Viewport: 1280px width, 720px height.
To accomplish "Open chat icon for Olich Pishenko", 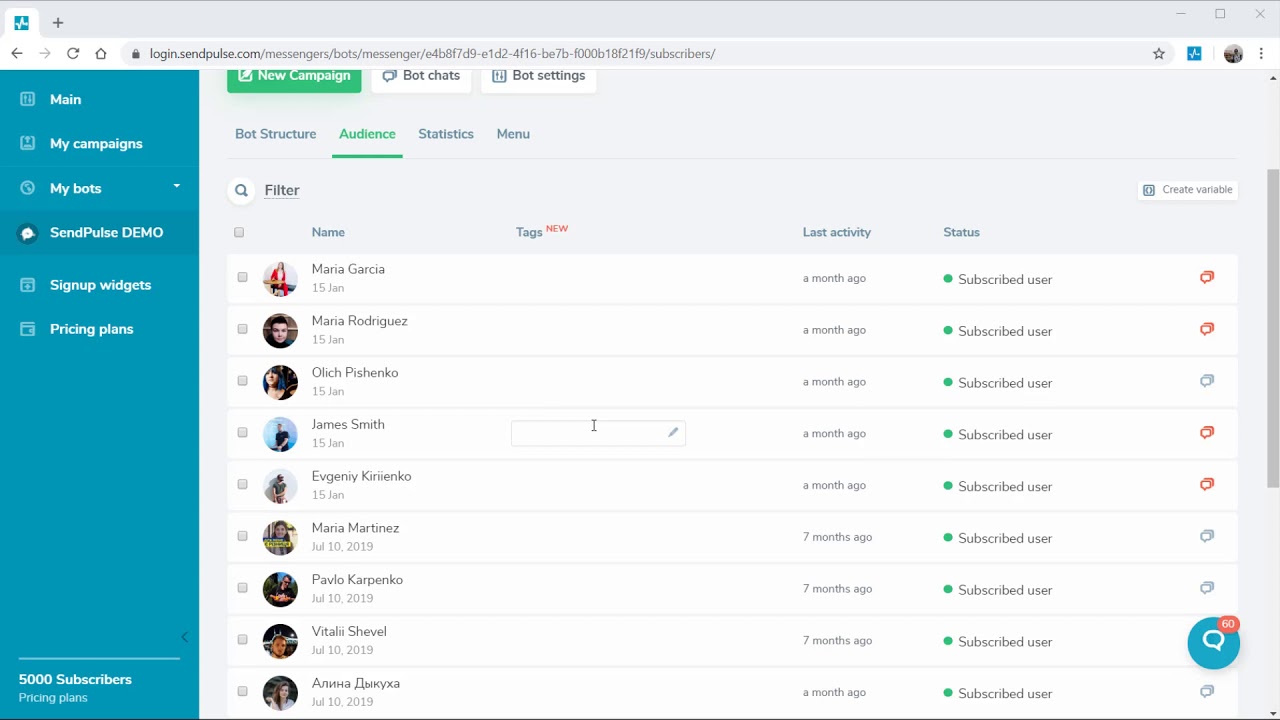I will click(1207, 381).
